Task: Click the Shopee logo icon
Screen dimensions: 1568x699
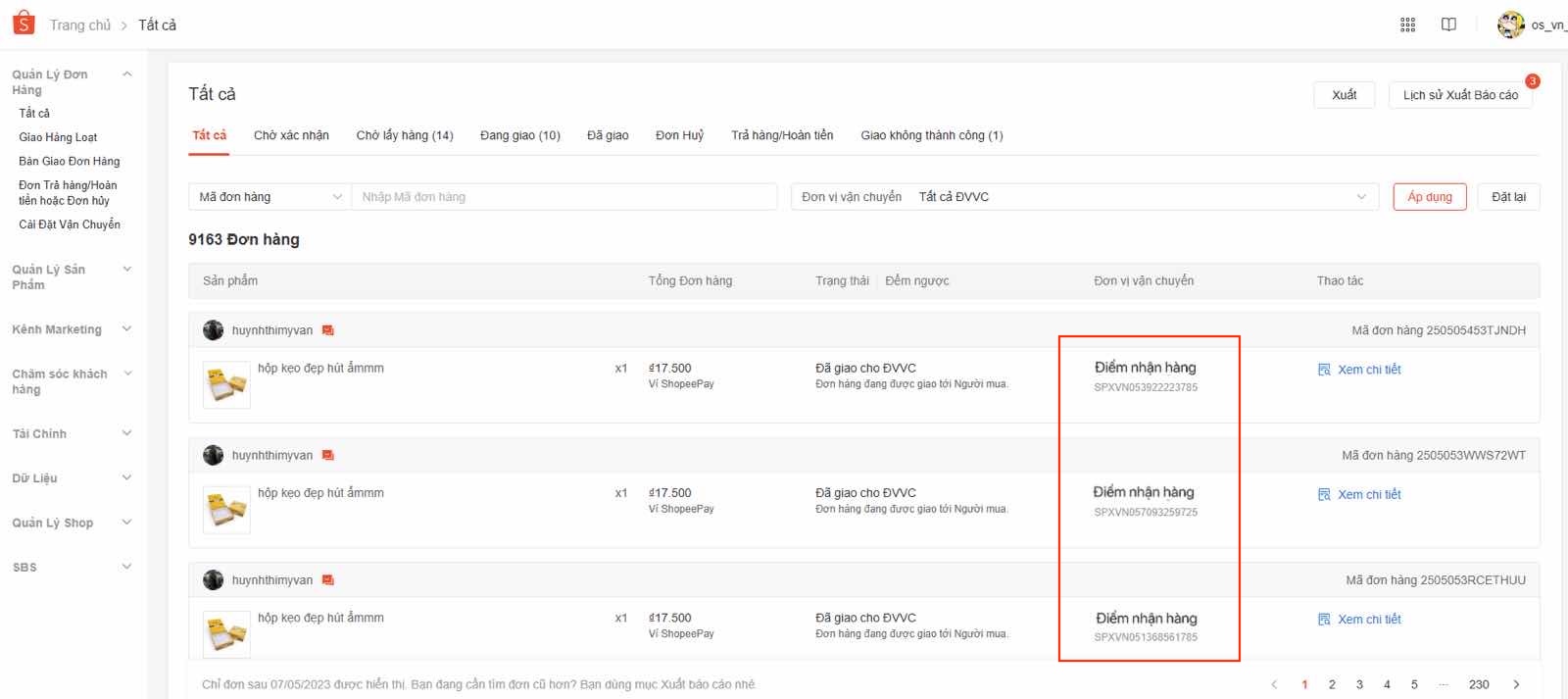Action: coord(24,24)
